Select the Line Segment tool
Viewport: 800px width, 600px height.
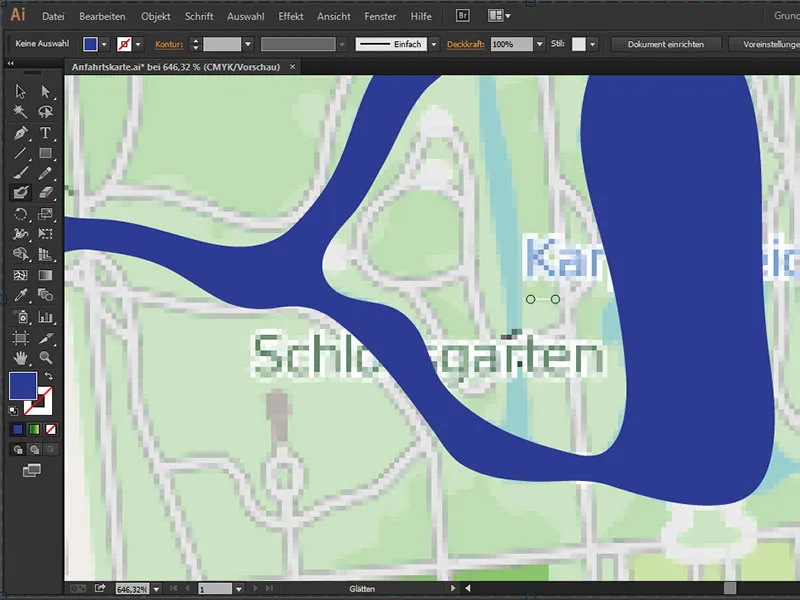coord(20,153)
